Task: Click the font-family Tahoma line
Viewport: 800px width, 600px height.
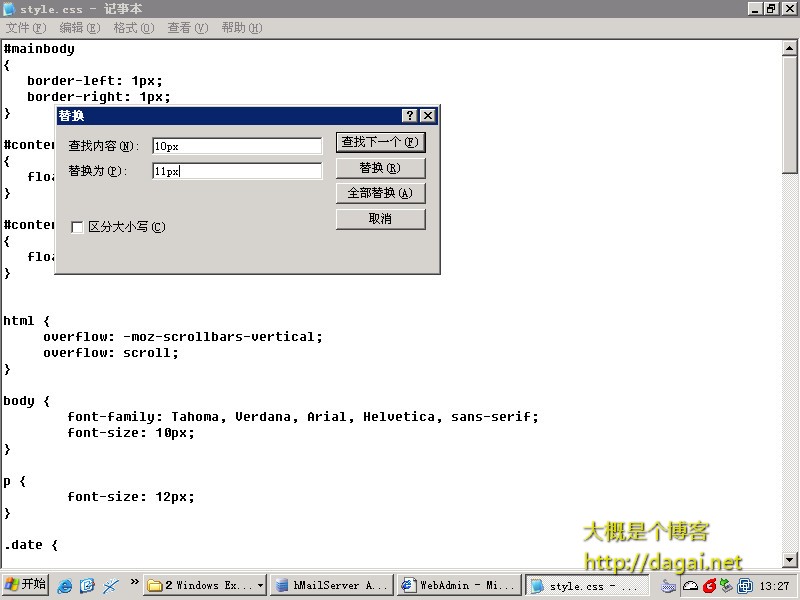Action: (303, 417)
